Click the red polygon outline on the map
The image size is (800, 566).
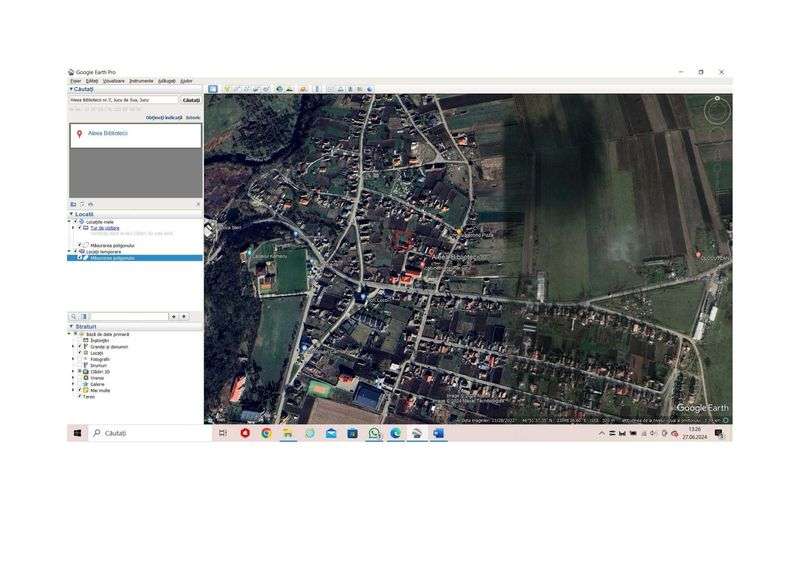[403, 240]
